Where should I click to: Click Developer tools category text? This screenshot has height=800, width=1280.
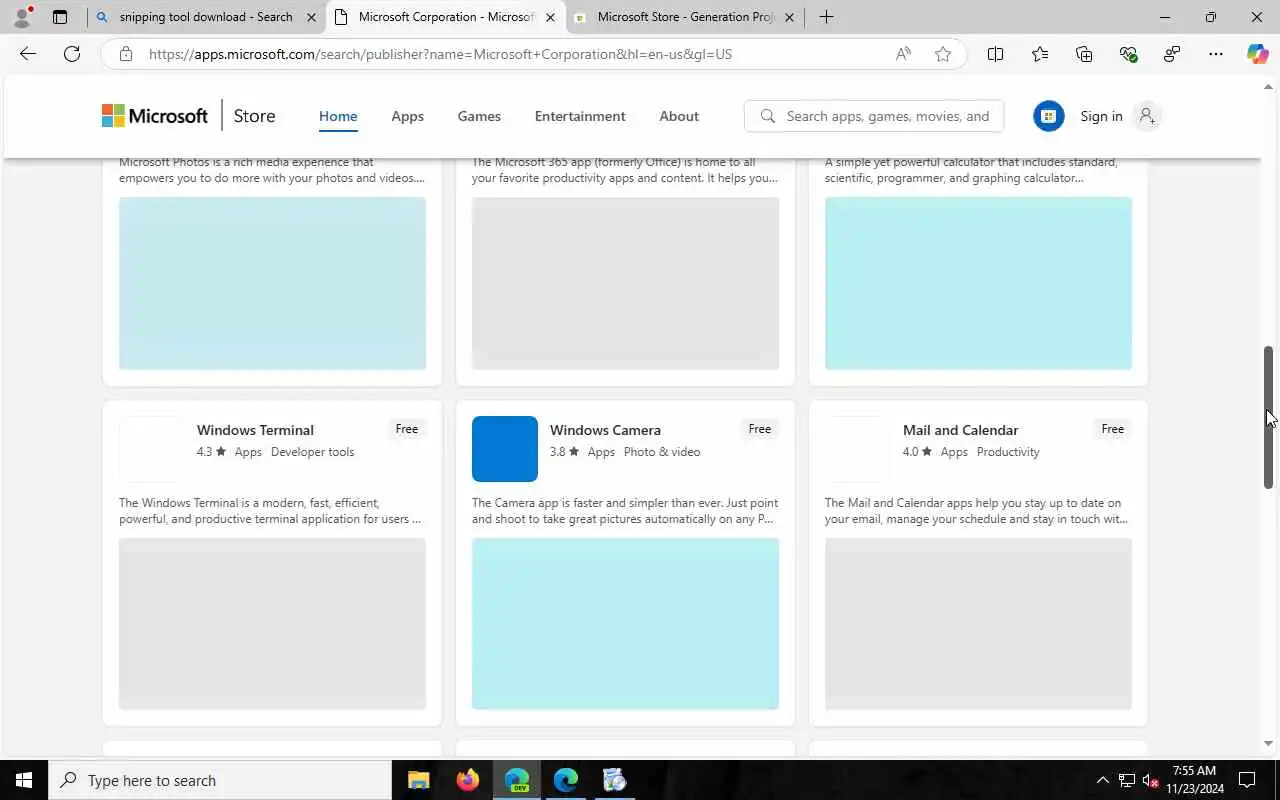(312, 452)
